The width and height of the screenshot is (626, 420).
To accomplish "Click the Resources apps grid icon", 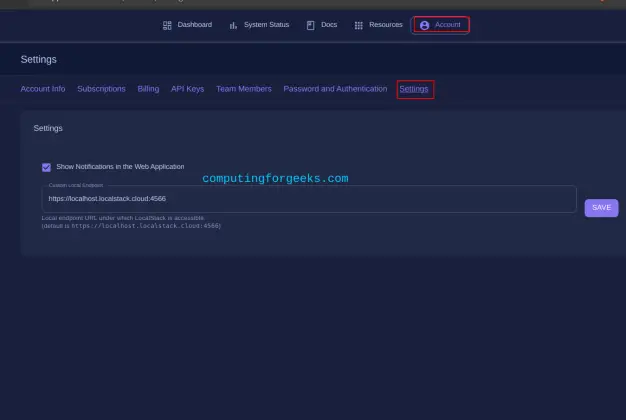I will 359,25.
